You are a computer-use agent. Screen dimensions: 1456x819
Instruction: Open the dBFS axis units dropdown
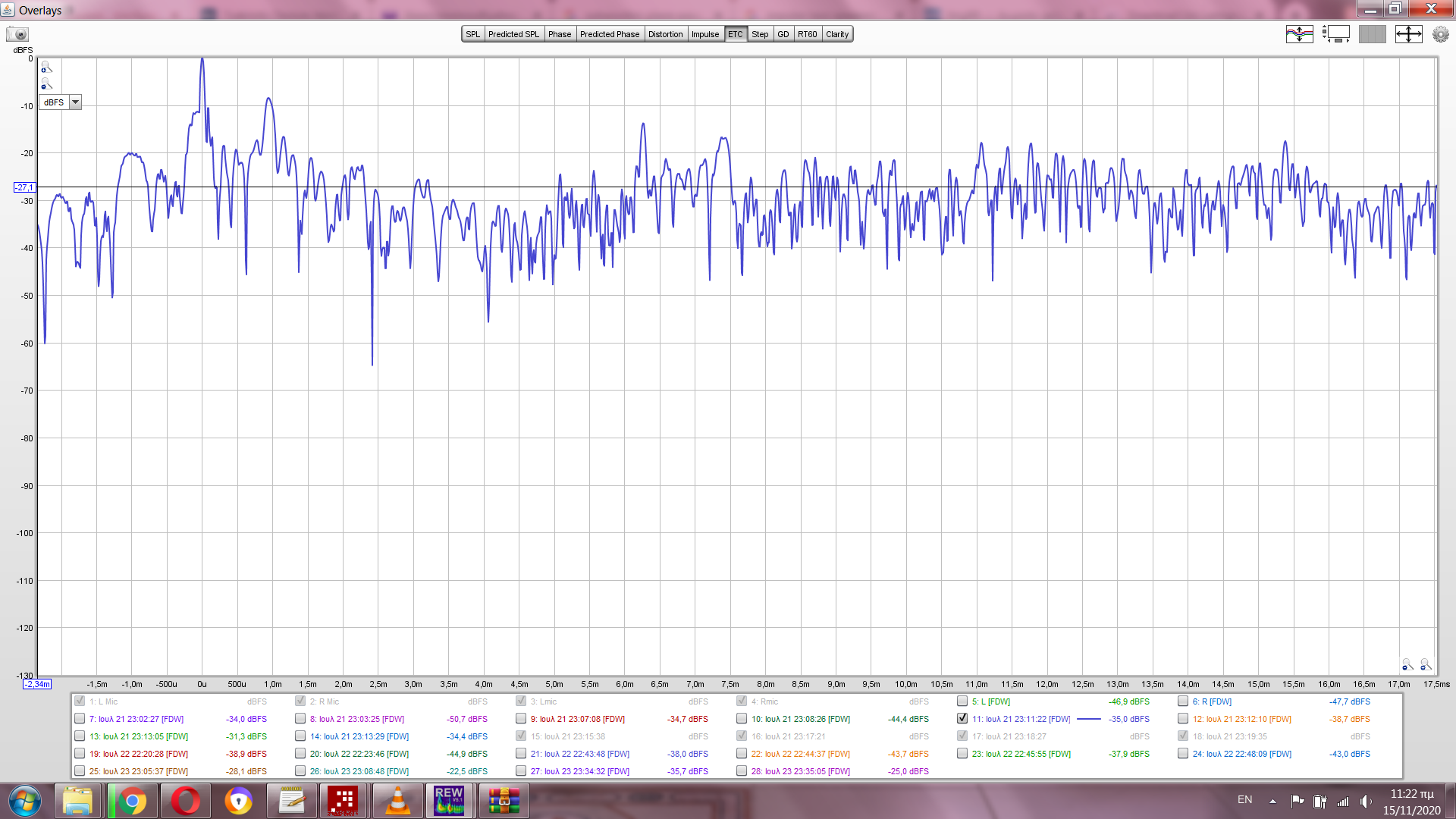[75, 102]
